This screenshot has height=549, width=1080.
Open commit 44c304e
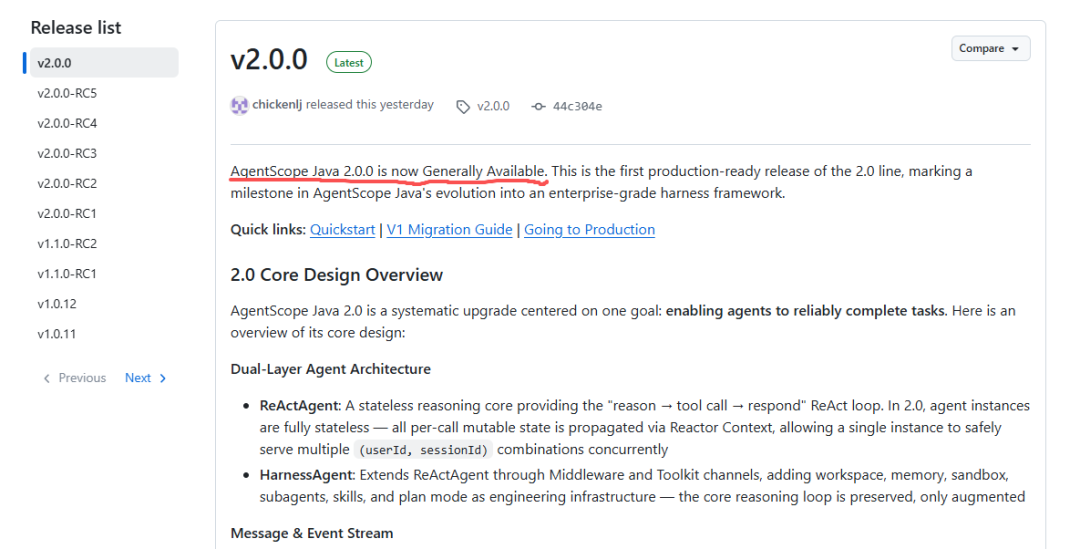tap(577, 106)
